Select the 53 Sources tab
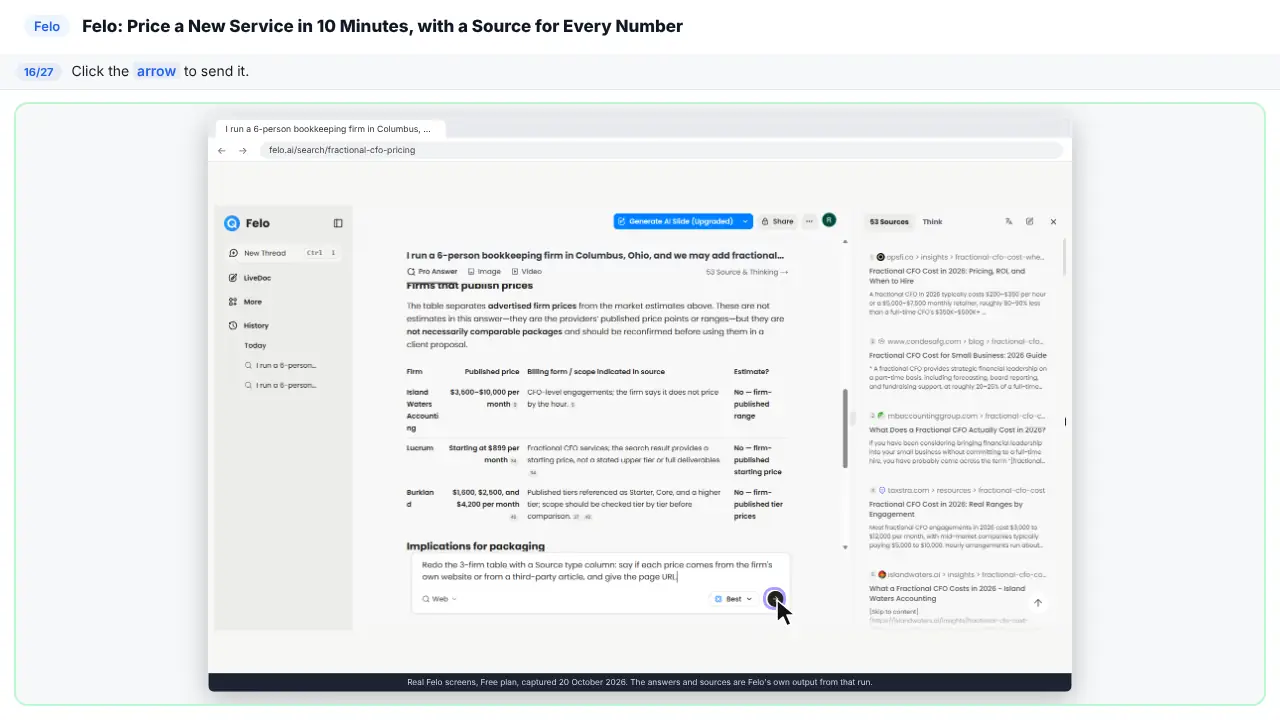 coord(889,222)
